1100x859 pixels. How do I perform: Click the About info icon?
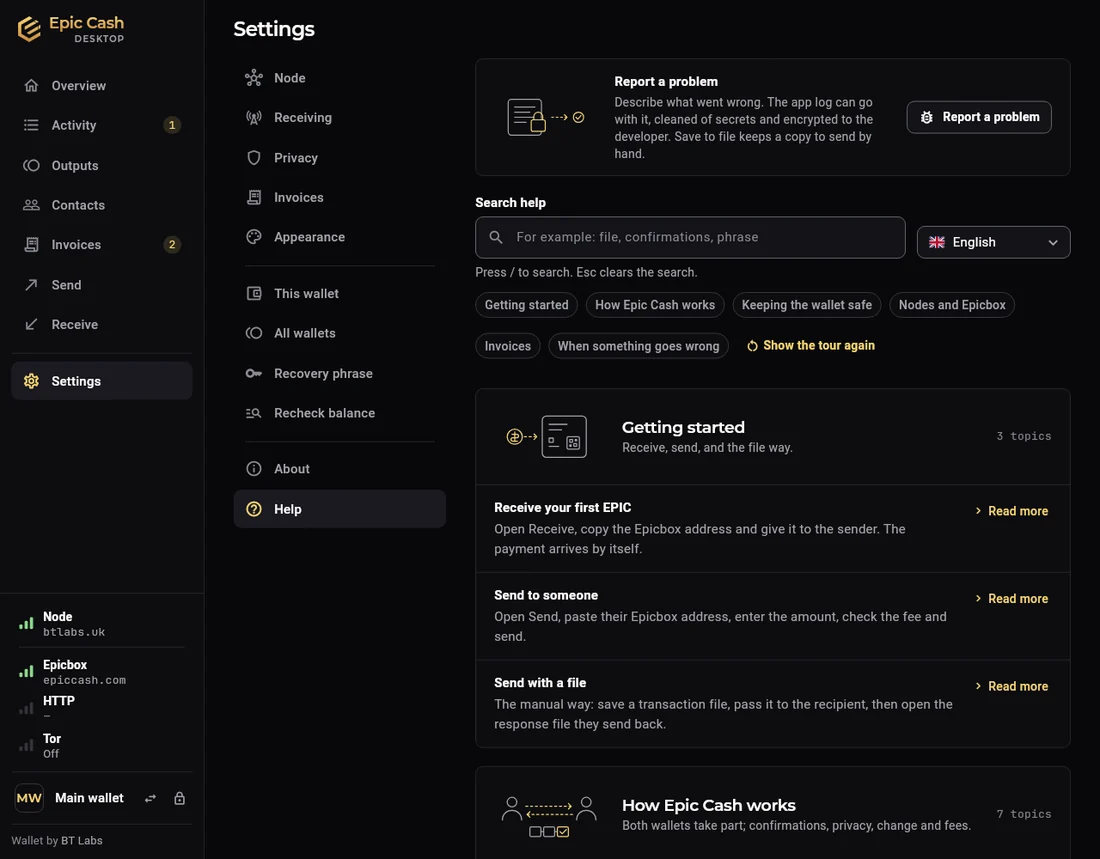click(254, 469)
